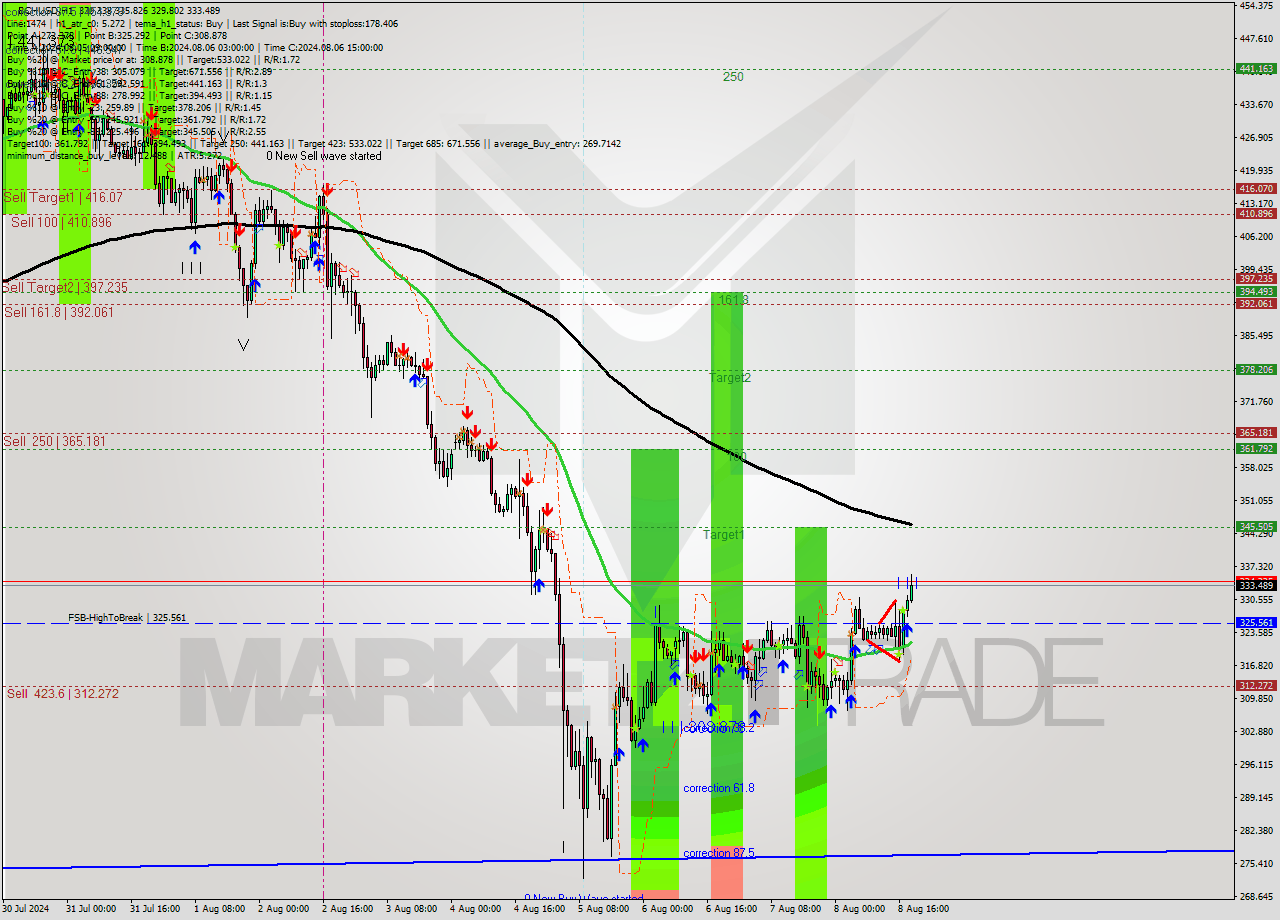Click the 'correction 61.8' label
Screen dimensions: 1280x920
point(719,788)
